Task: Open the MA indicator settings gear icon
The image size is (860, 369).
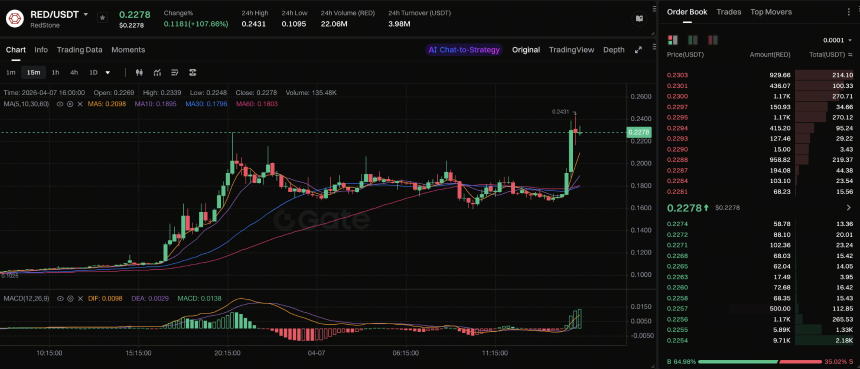Action: tap(70, 104)
